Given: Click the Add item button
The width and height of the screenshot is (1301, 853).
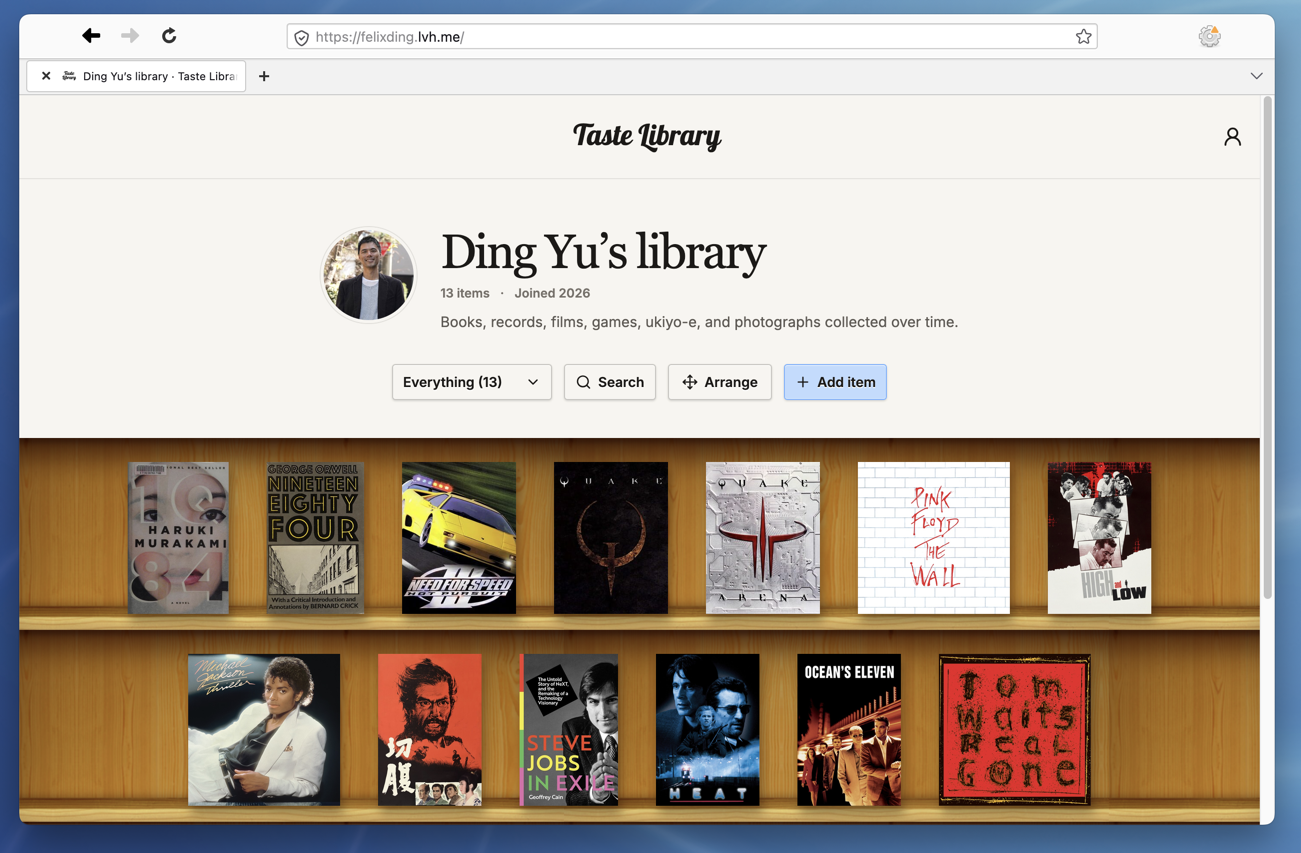Looking at the screenshot, I should point(835,382).
